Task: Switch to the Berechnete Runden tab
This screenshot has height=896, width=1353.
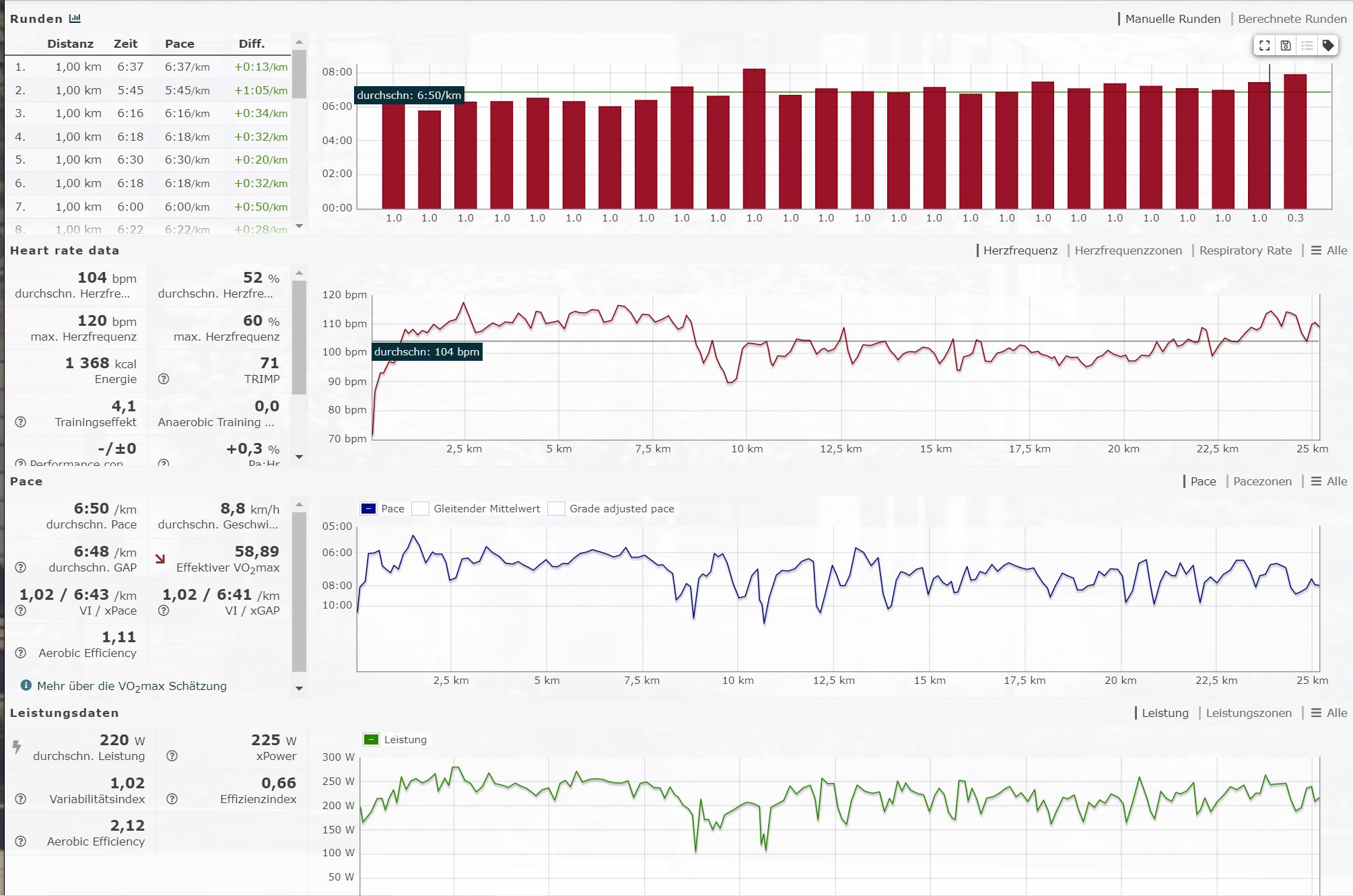Action: pos(1292,19)
